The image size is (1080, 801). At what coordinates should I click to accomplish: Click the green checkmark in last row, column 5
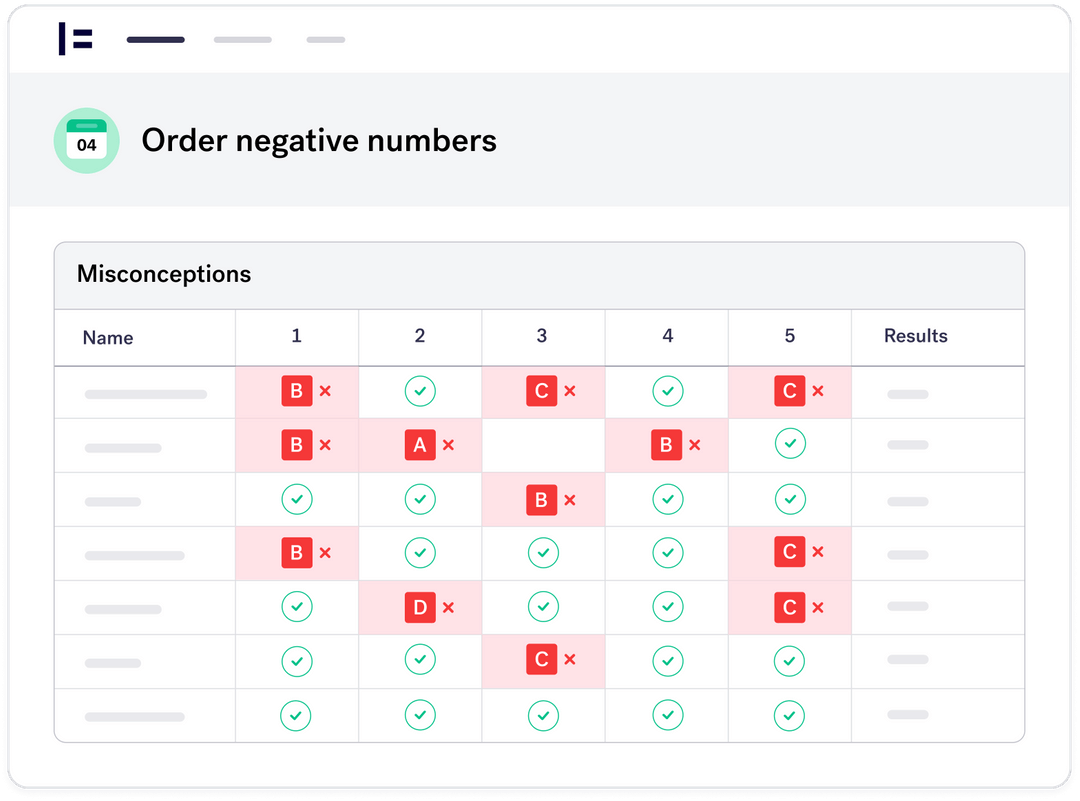(790, 715)
